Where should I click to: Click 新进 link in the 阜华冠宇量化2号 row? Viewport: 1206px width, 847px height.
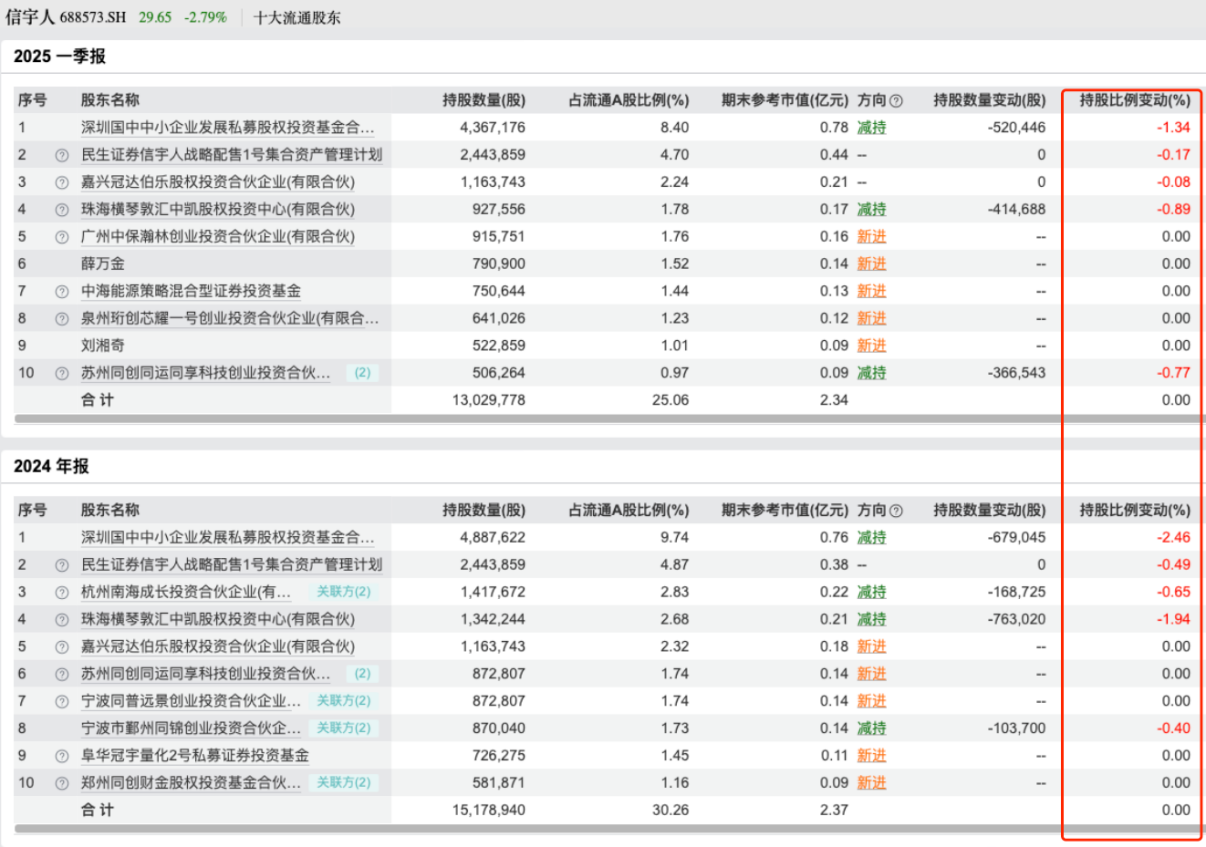871,756
